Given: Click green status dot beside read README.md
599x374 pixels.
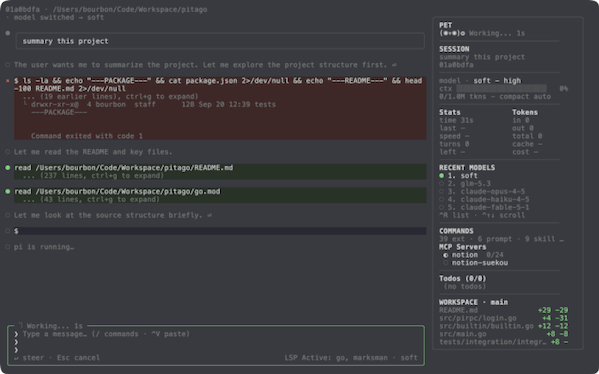Looking at the screenshot, I should click(8, 168).
